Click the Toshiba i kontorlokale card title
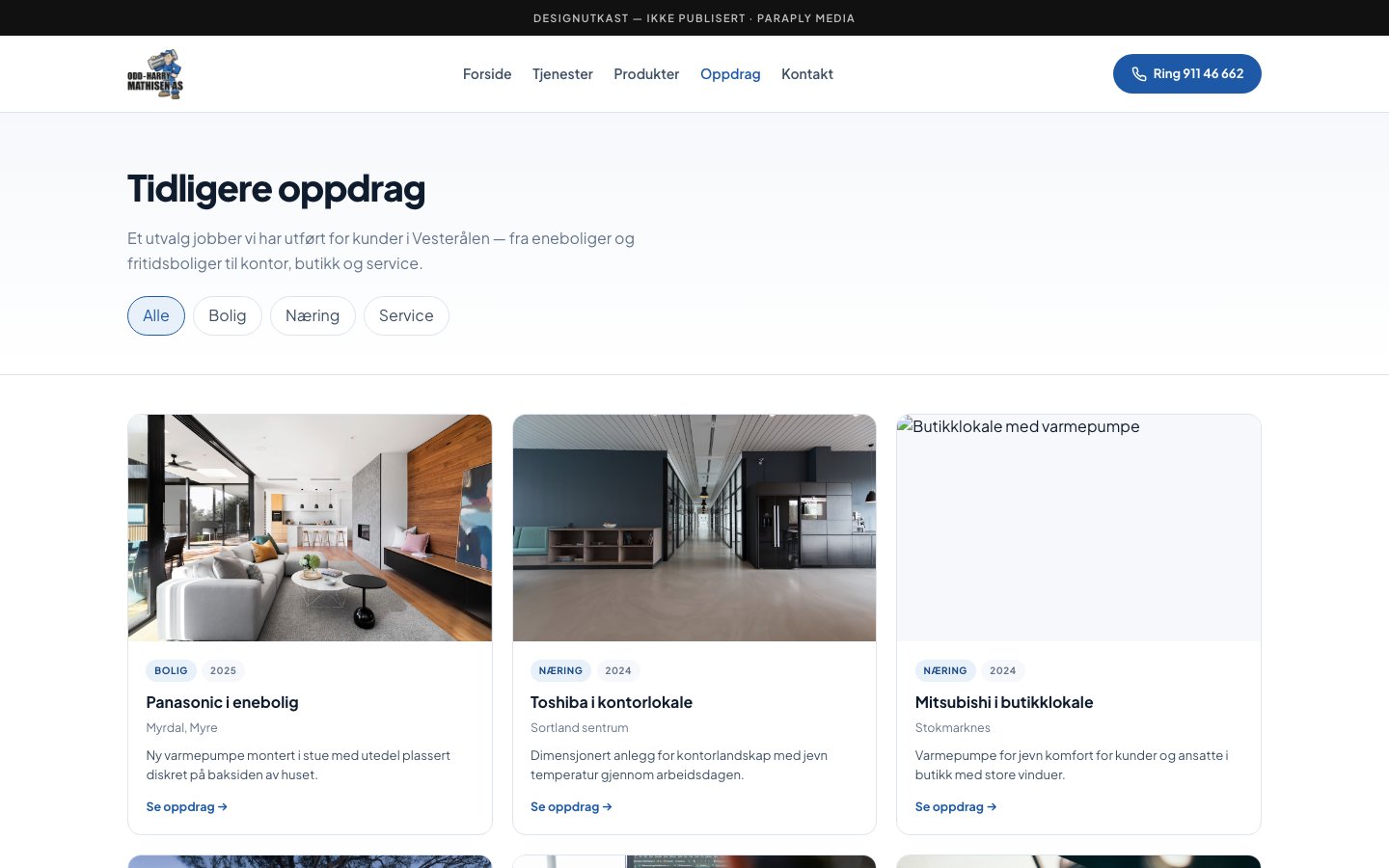 click(612, 702)
